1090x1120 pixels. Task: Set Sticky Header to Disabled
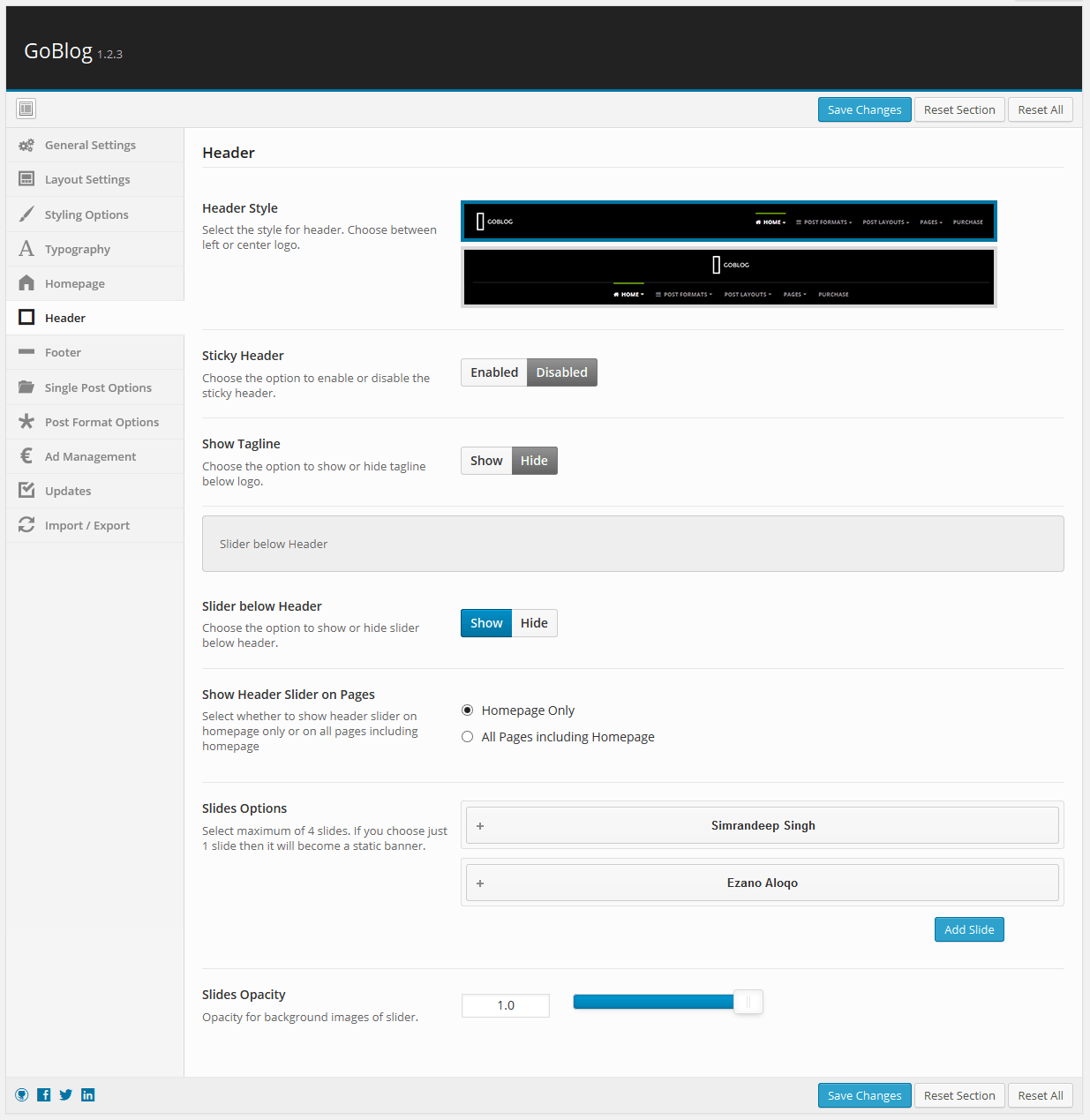pyautogui.click(x=562, y=372)
